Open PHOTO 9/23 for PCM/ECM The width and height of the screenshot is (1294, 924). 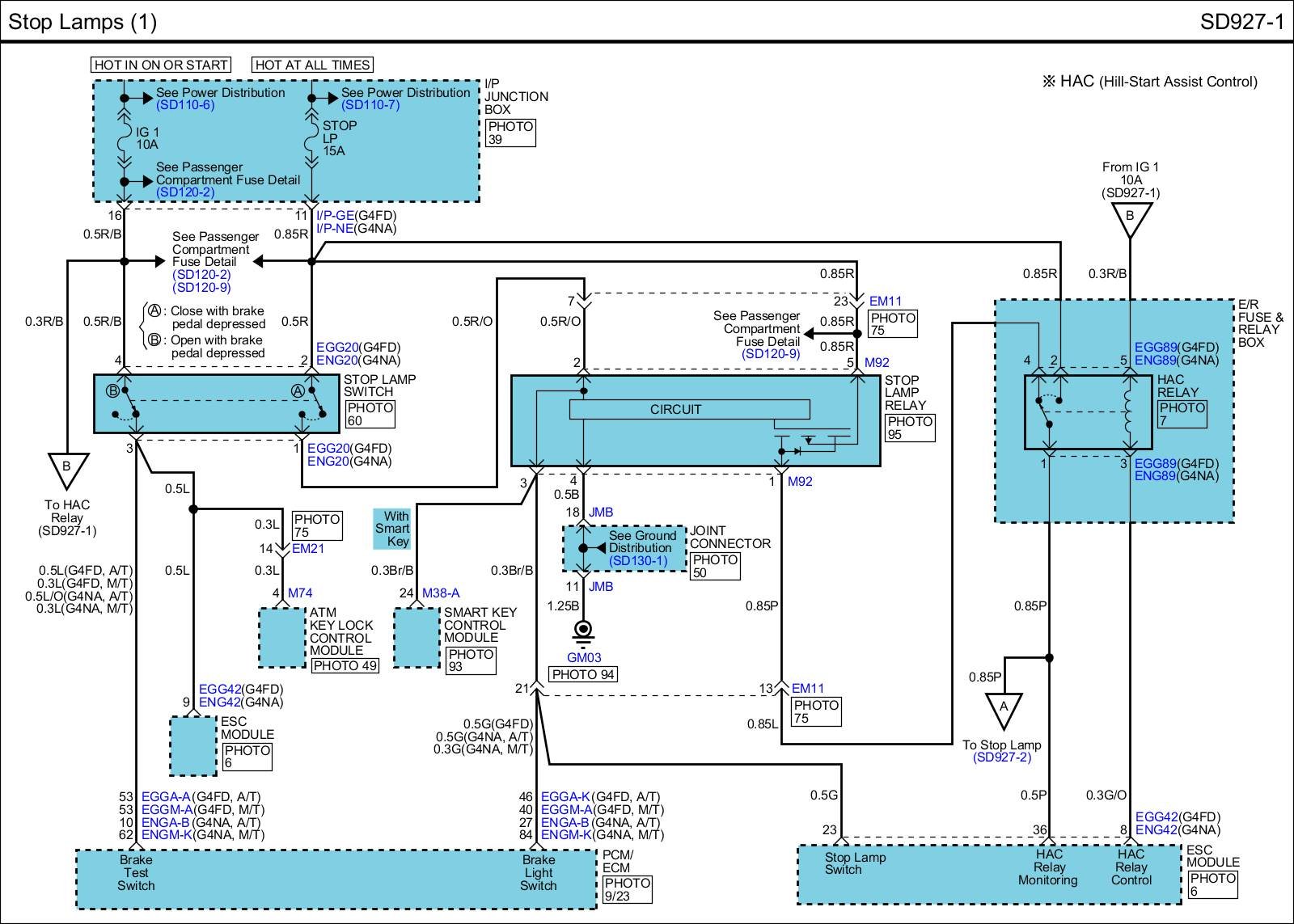pyautogui.click(x=627, y=889)
